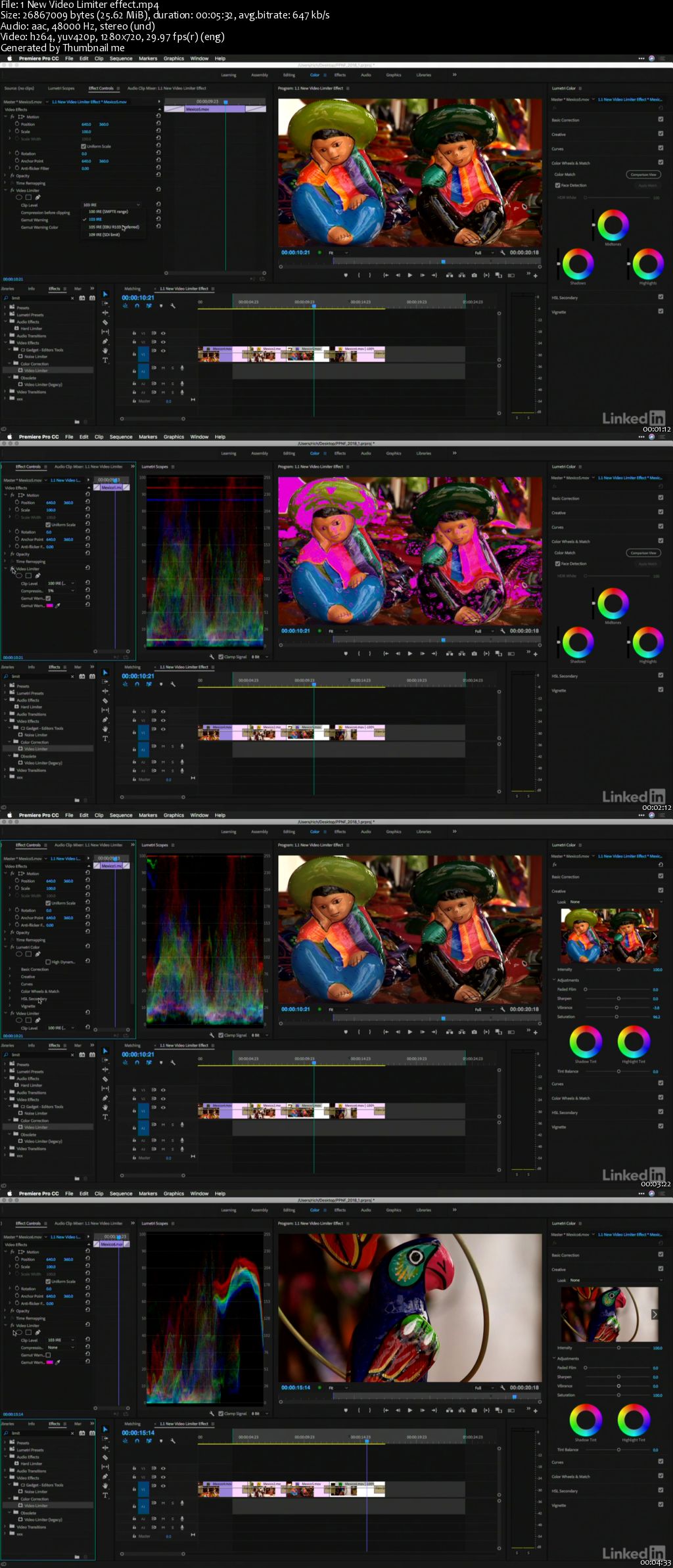Click the Gamut Warning Color eyedropper, 00:02:12 frame

tap(58, 606)
